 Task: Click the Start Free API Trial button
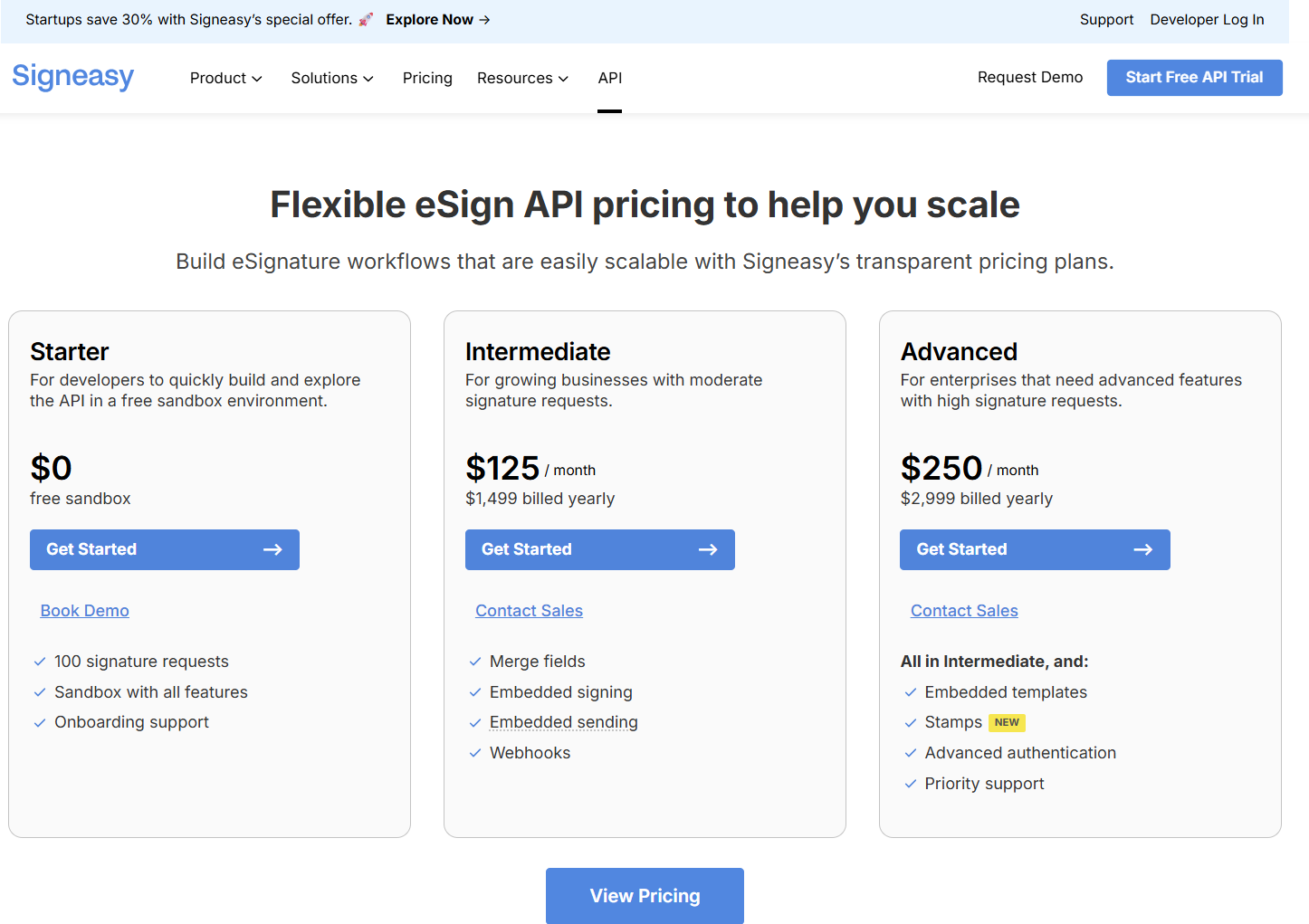[x=1195, y=78]
